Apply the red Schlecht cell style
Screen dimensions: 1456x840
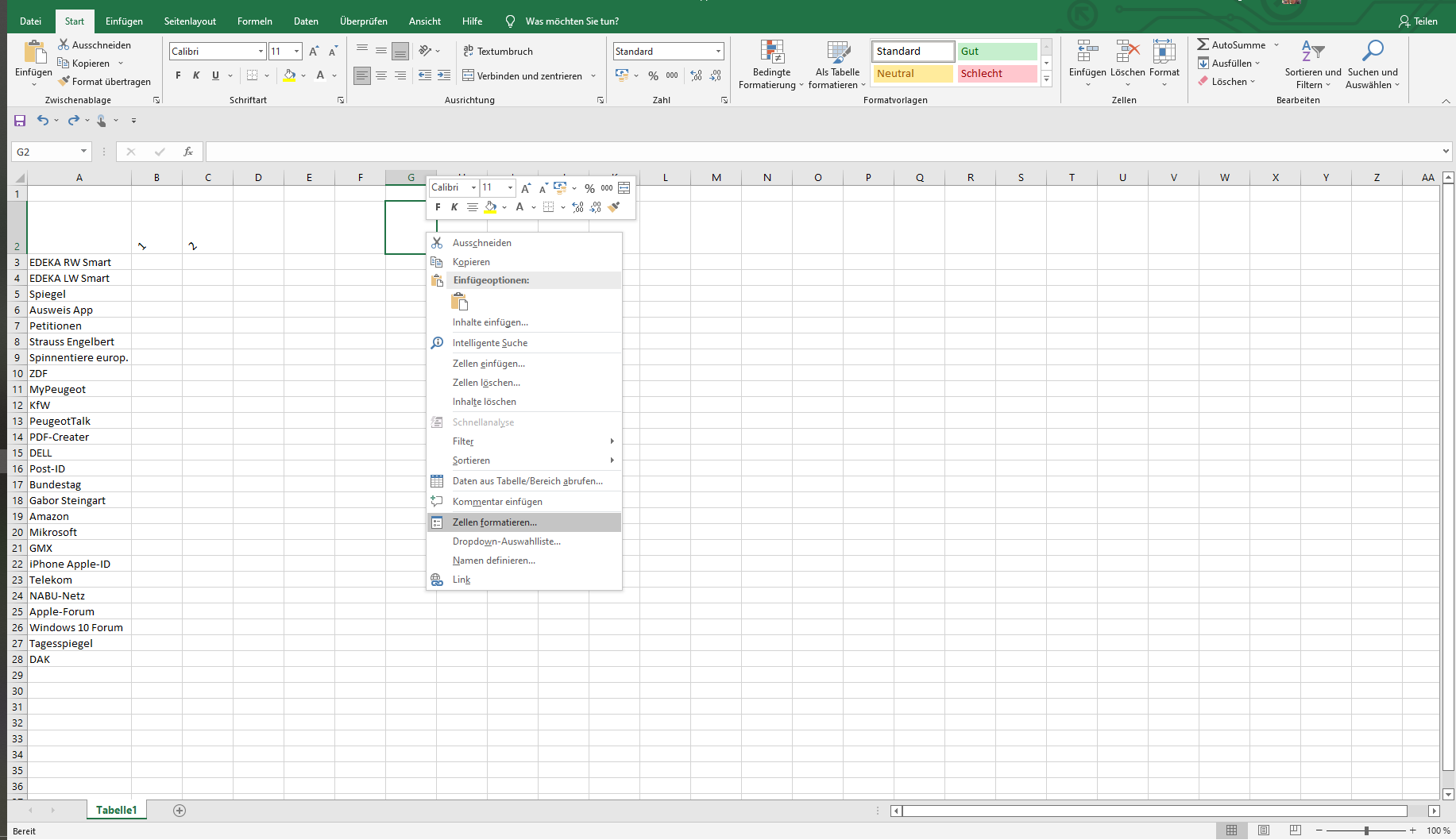coord(997,74)
